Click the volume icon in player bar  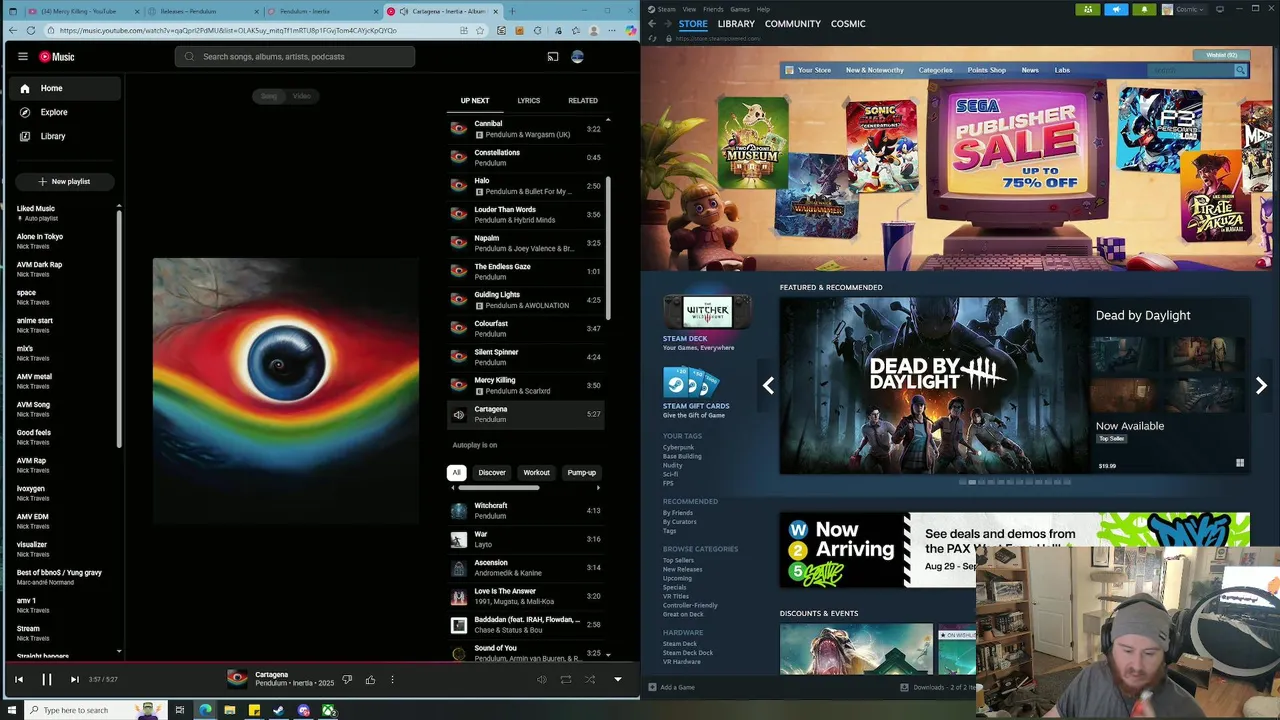(x=541, y=679)
